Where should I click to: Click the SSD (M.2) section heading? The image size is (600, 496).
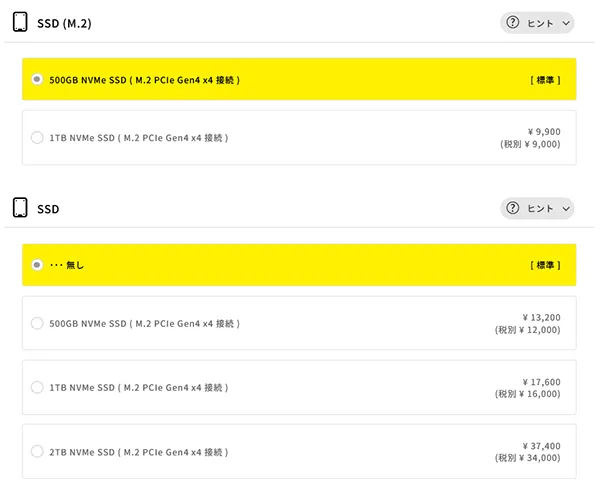pyautogui.click(x=64, y=23)
